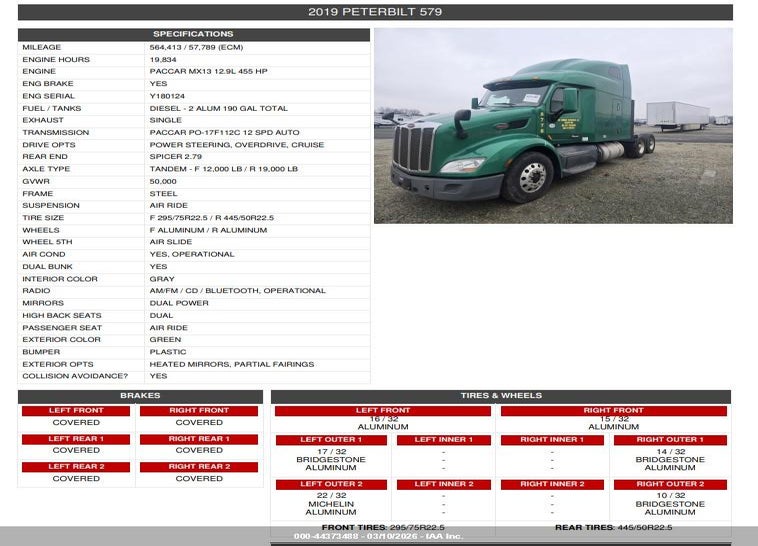Viewport: 758px width, 546px height.
Task: Select tread depth 10 / 32 value
Action: [x=671, y=496]
